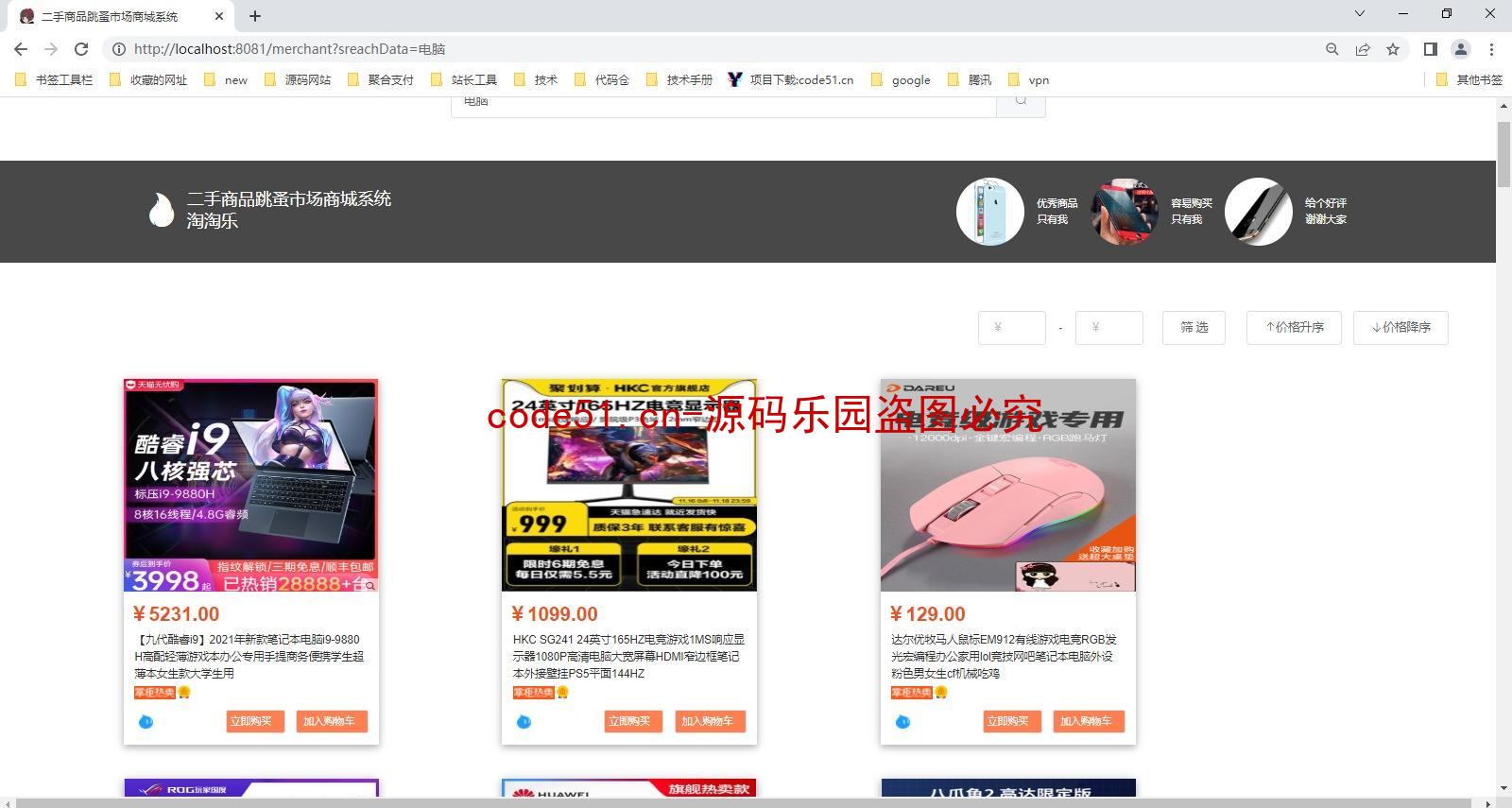Click the seller badge icon under ¥129.00 item
Viewport: 1512px width, 808px height.
902,722
